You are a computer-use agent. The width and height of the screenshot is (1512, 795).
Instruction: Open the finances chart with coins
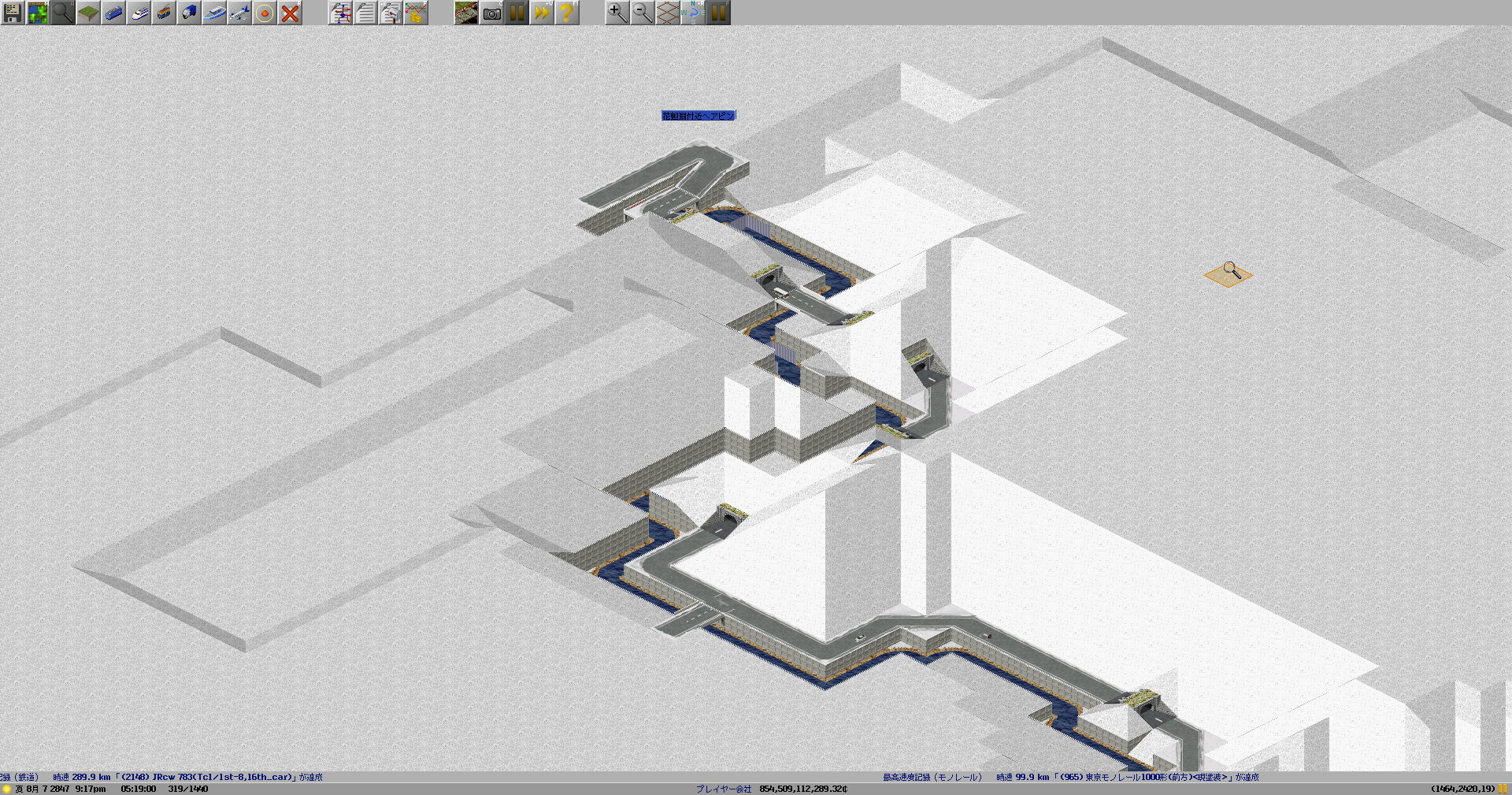coord(416,13)
